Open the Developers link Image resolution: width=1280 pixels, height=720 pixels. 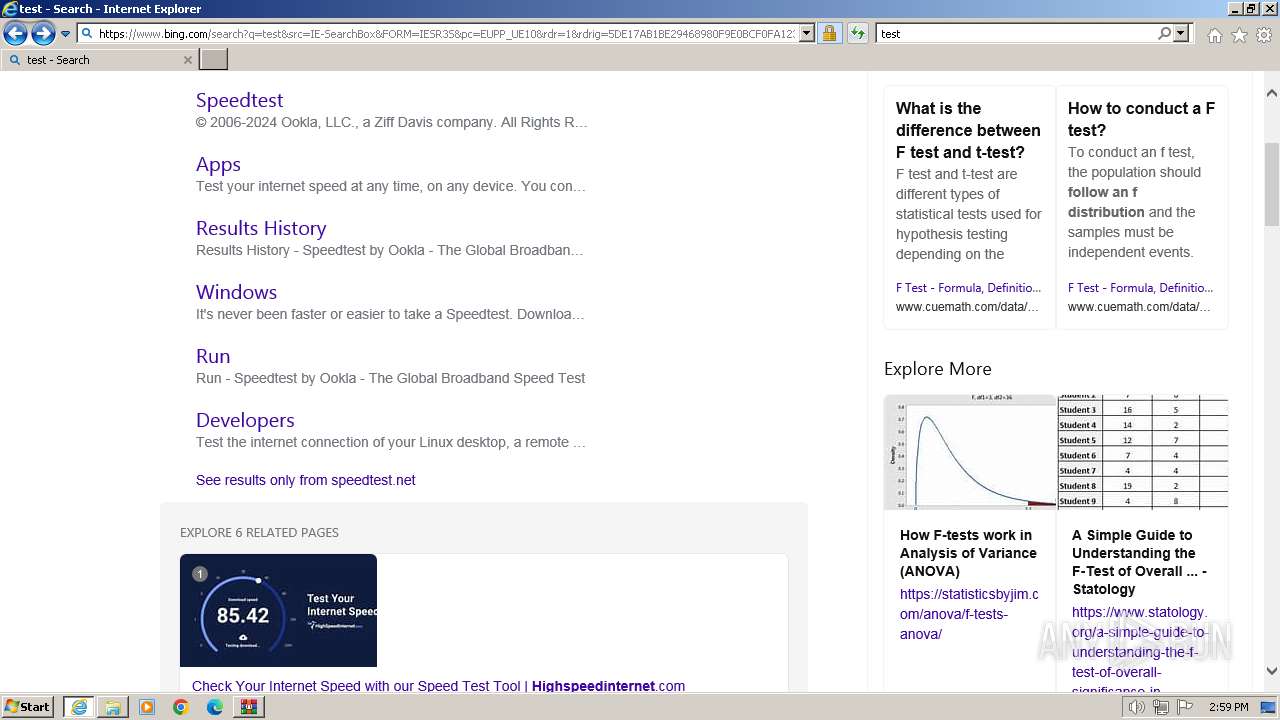pyautogui.click(x=245, y=420)
